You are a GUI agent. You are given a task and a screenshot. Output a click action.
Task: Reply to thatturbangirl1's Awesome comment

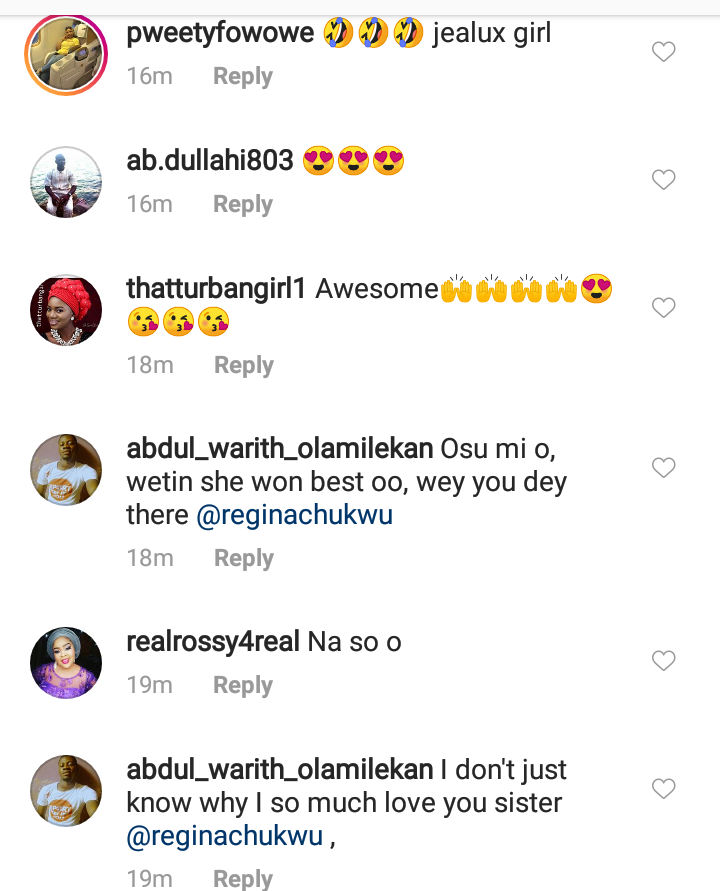click(x=244, y=366)
